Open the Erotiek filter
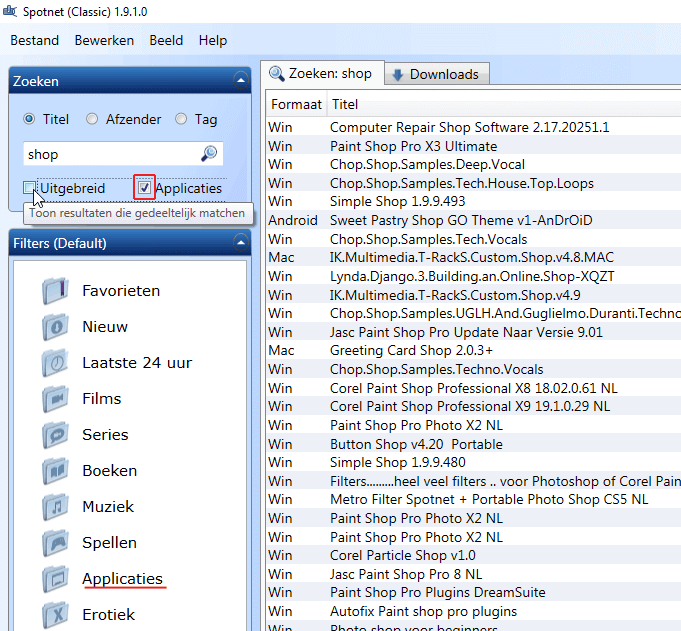 click(x=109, y=615)
